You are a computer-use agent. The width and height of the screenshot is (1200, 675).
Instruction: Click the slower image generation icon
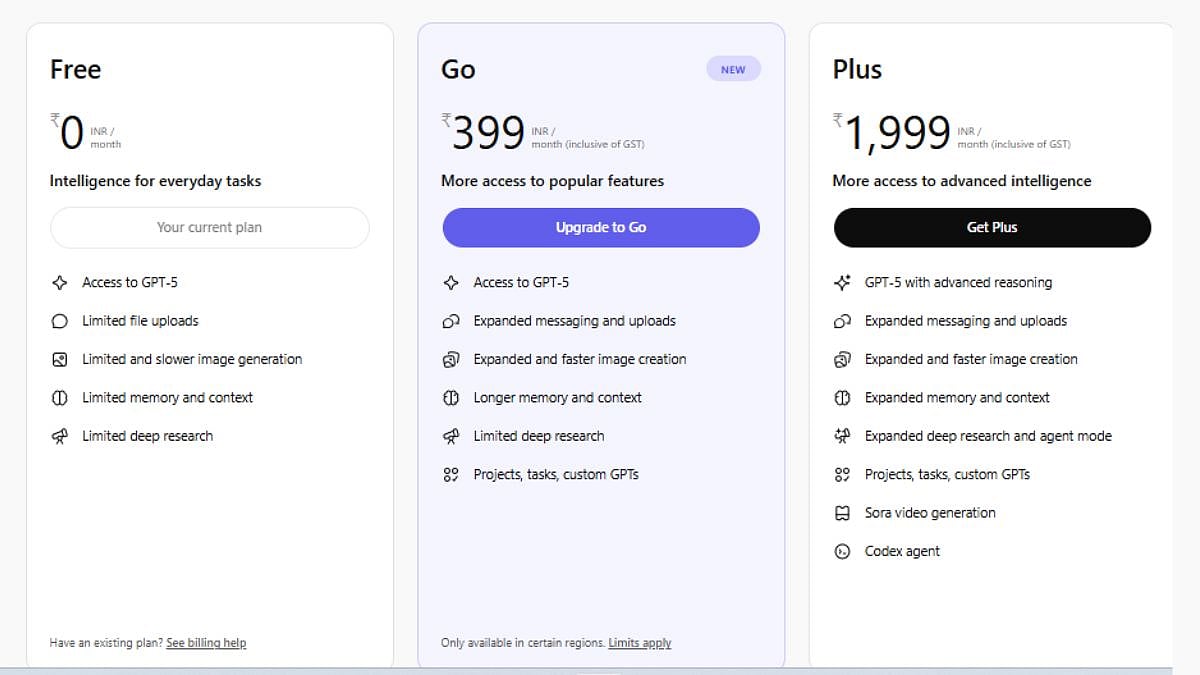point(60,359)
